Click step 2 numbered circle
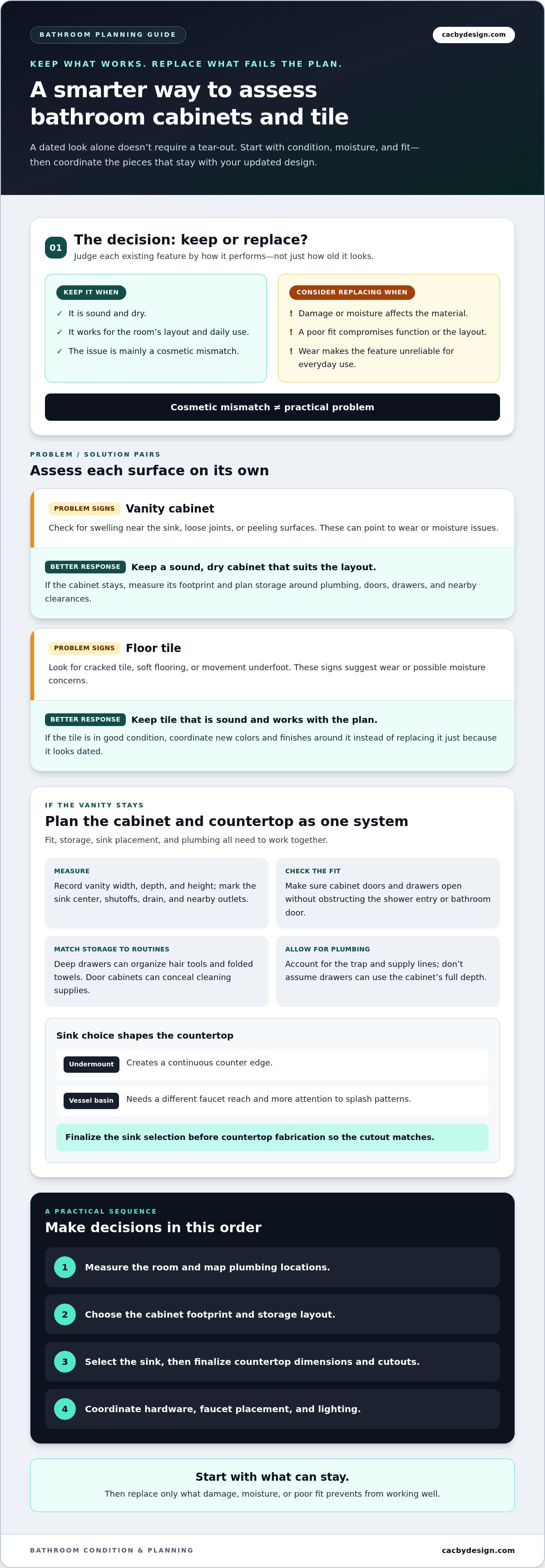This screenshot has height=1568, width=545. tap(65, 1315)
